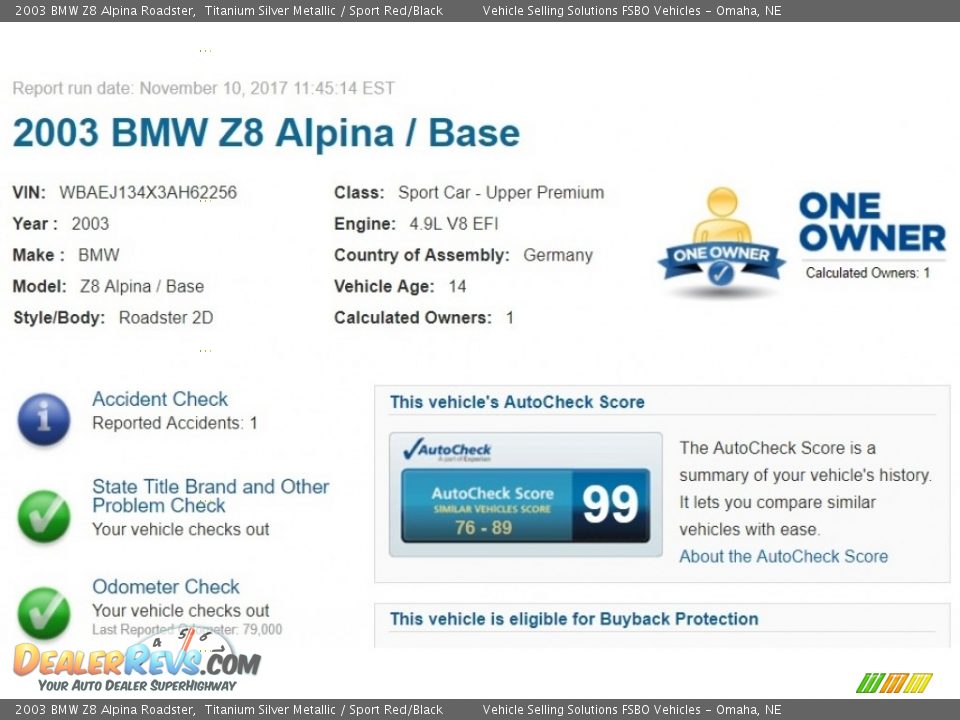Click the green checkmark icon beside State Title Brand check
Viewport: 960px width, 720px height.
click(44, 516)
